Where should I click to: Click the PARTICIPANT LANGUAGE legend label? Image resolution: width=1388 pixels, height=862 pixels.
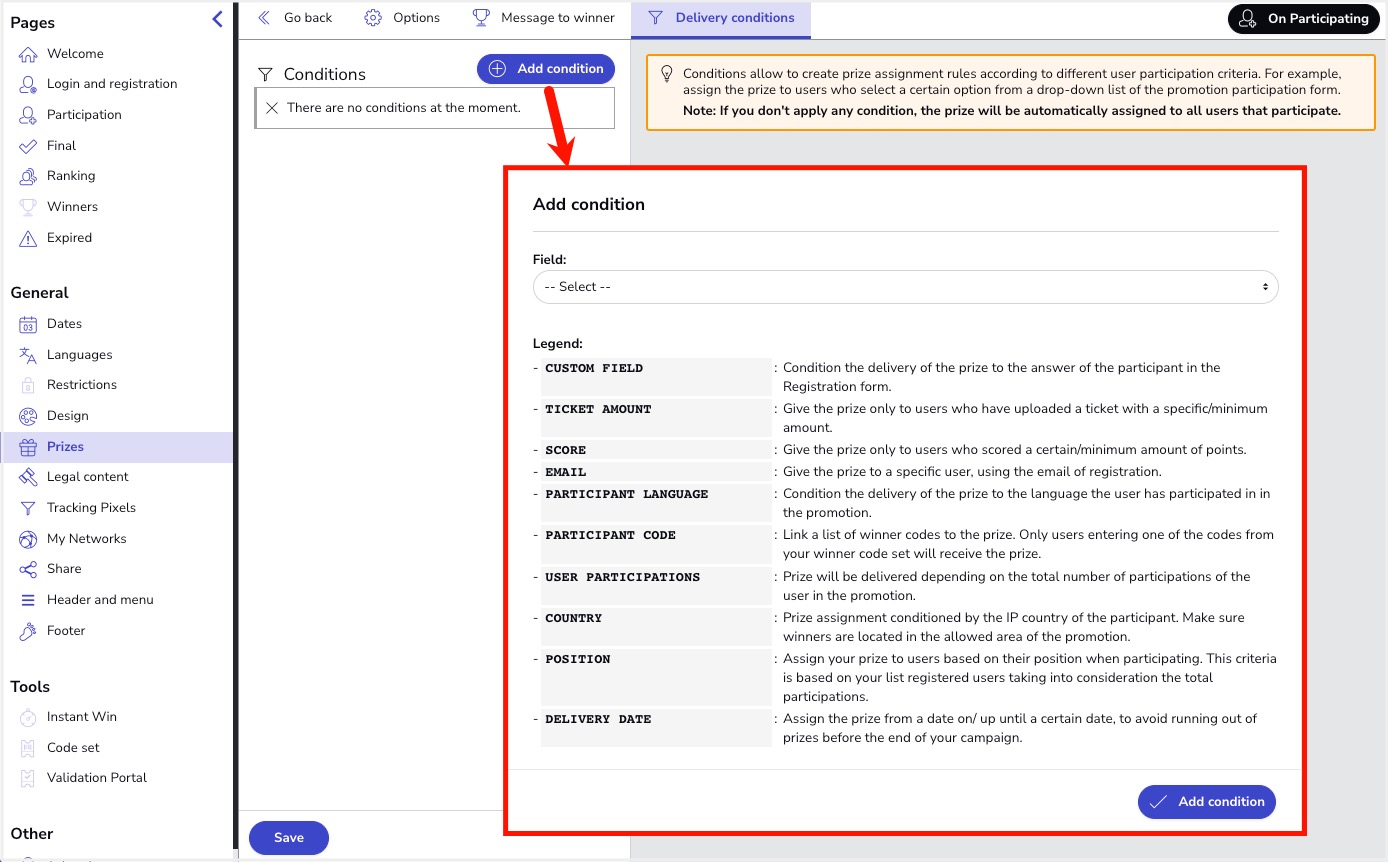627,494
